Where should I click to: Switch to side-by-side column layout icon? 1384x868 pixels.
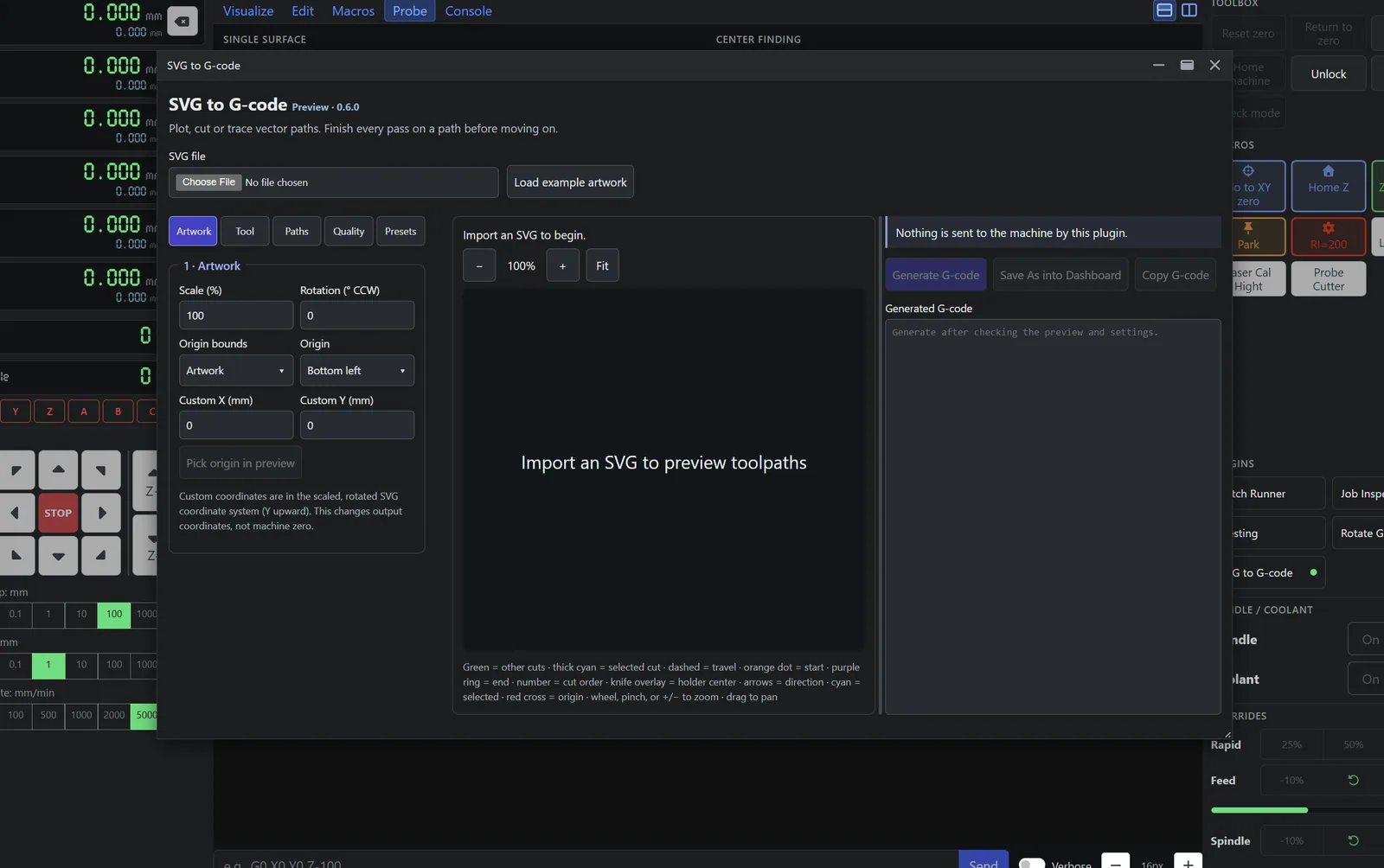click(1189, 10)
